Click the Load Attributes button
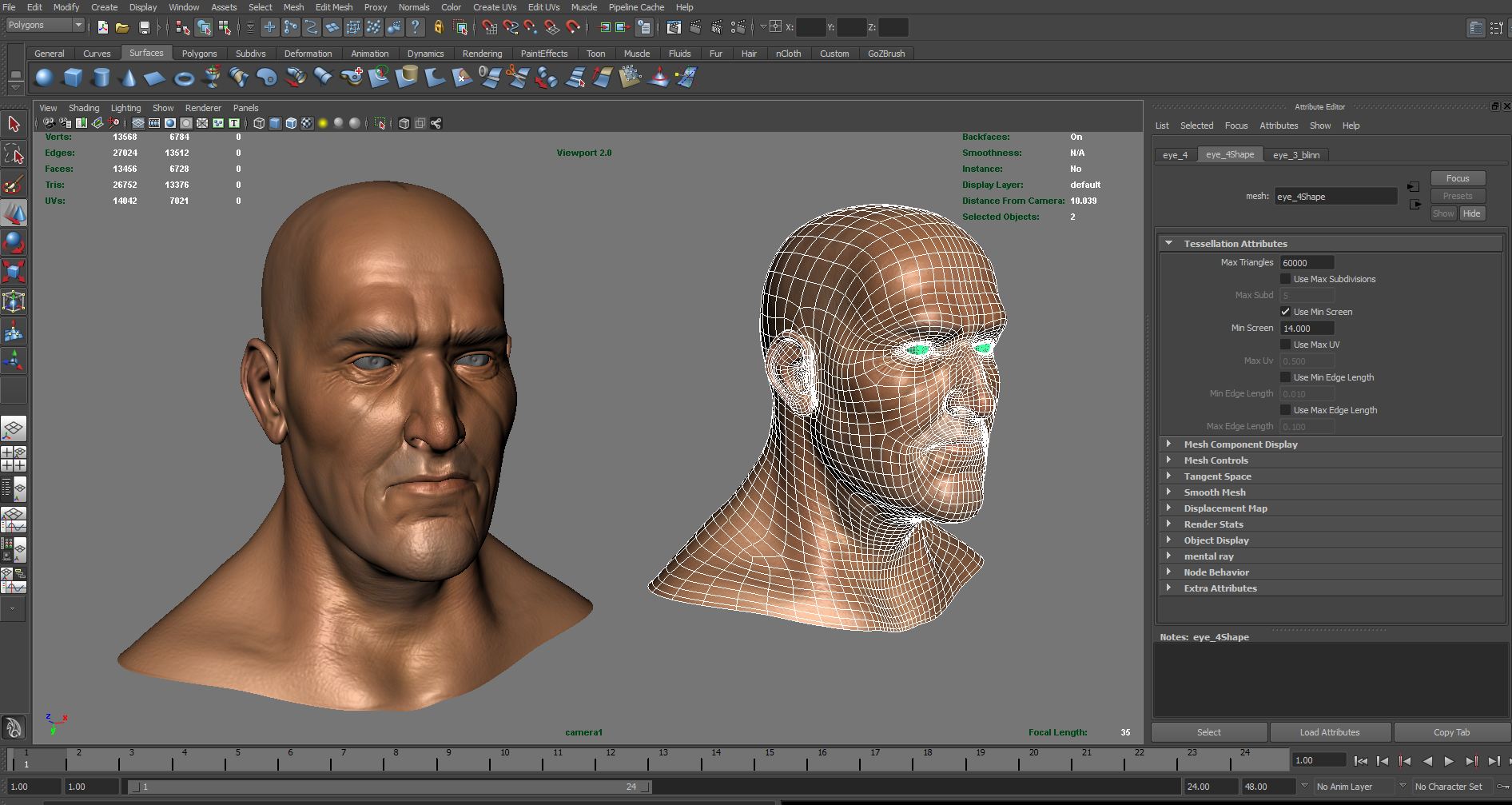Image resolution: width=1512 pixels, height=805 pixels. pos(1330,732)
